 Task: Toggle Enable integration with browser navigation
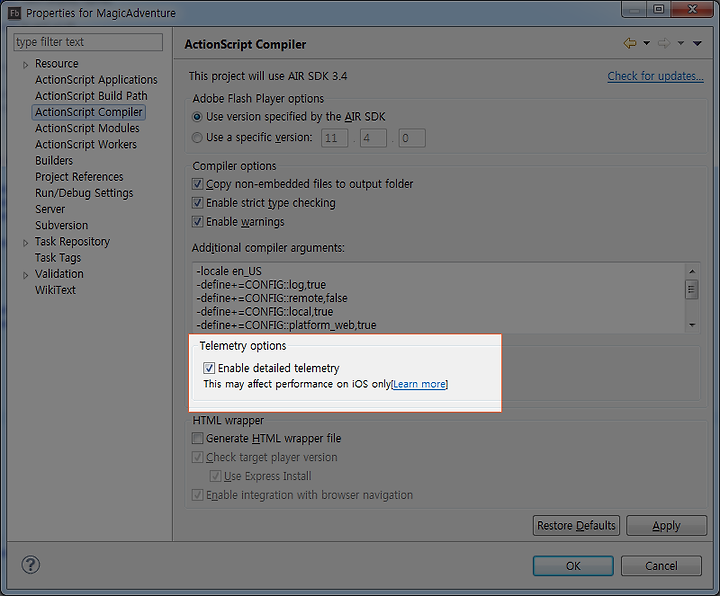[197, 495]
